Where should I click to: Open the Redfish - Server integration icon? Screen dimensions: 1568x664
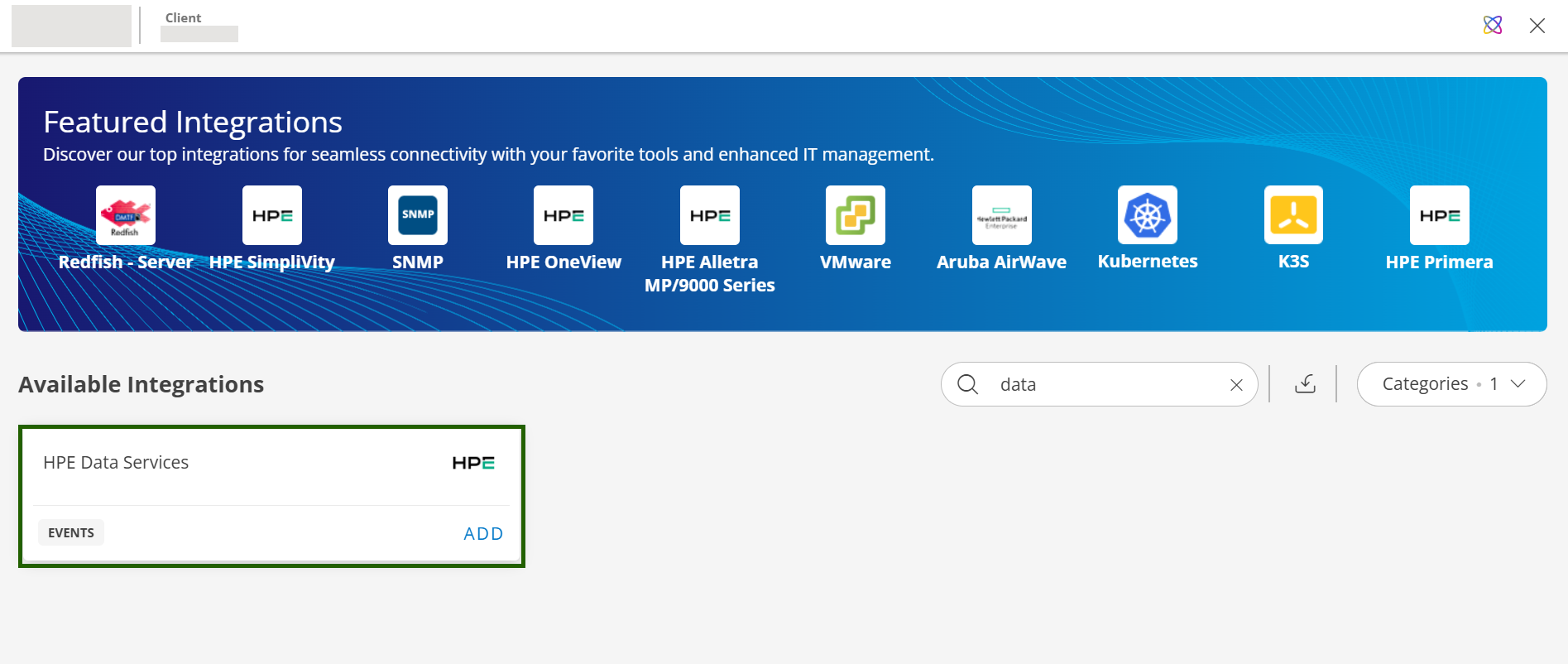point(126,215)
